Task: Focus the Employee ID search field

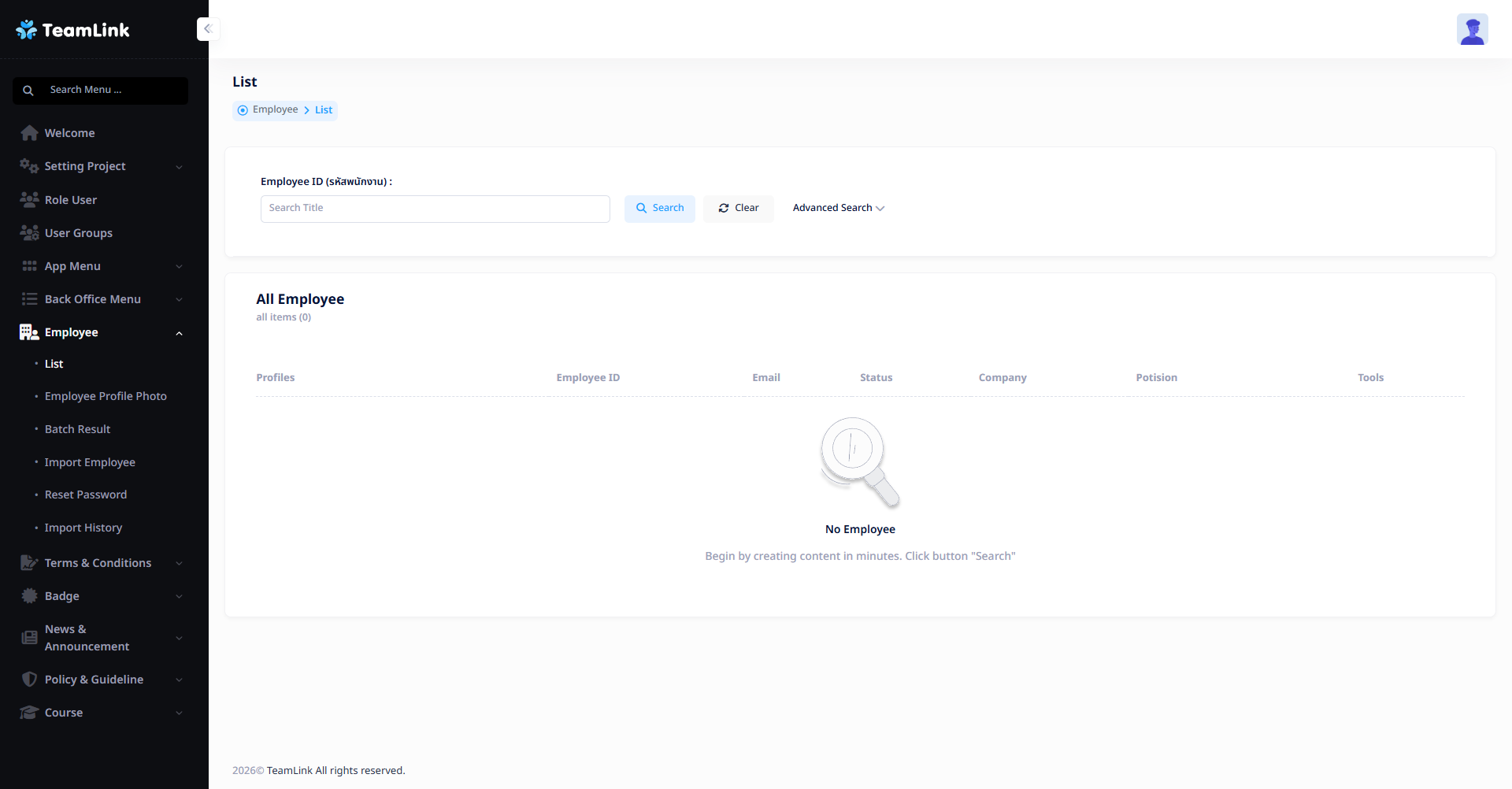Action: click(435, 209)
